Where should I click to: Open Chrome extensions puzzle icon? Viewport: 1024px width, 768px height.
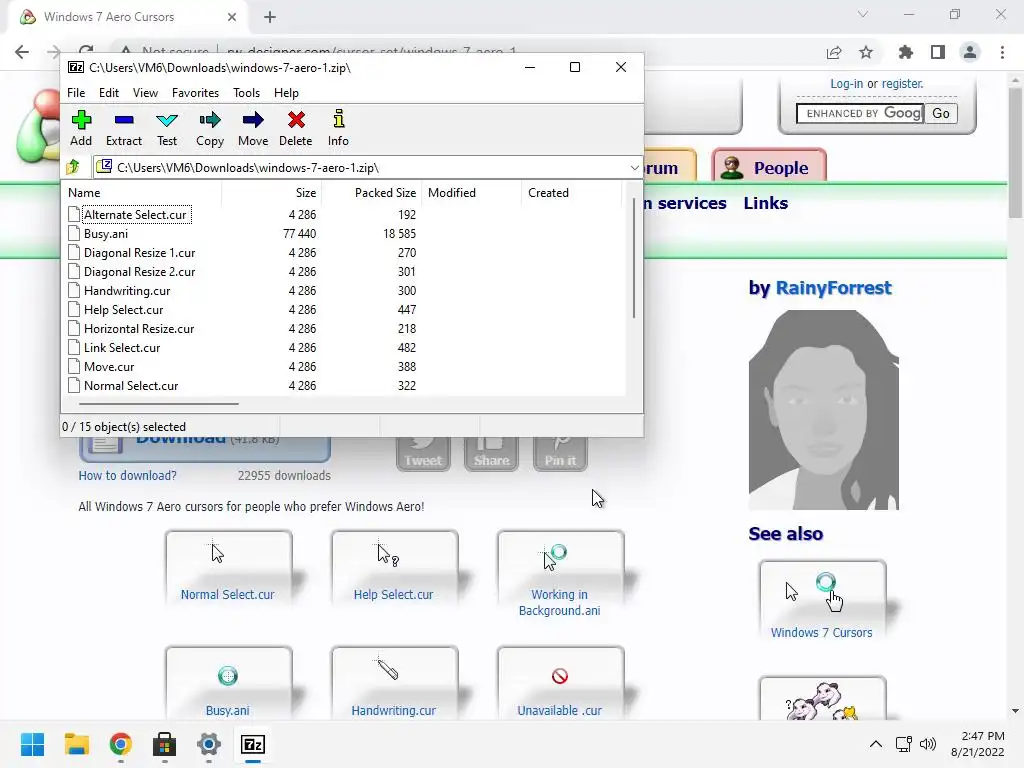[x=905, y=52]
